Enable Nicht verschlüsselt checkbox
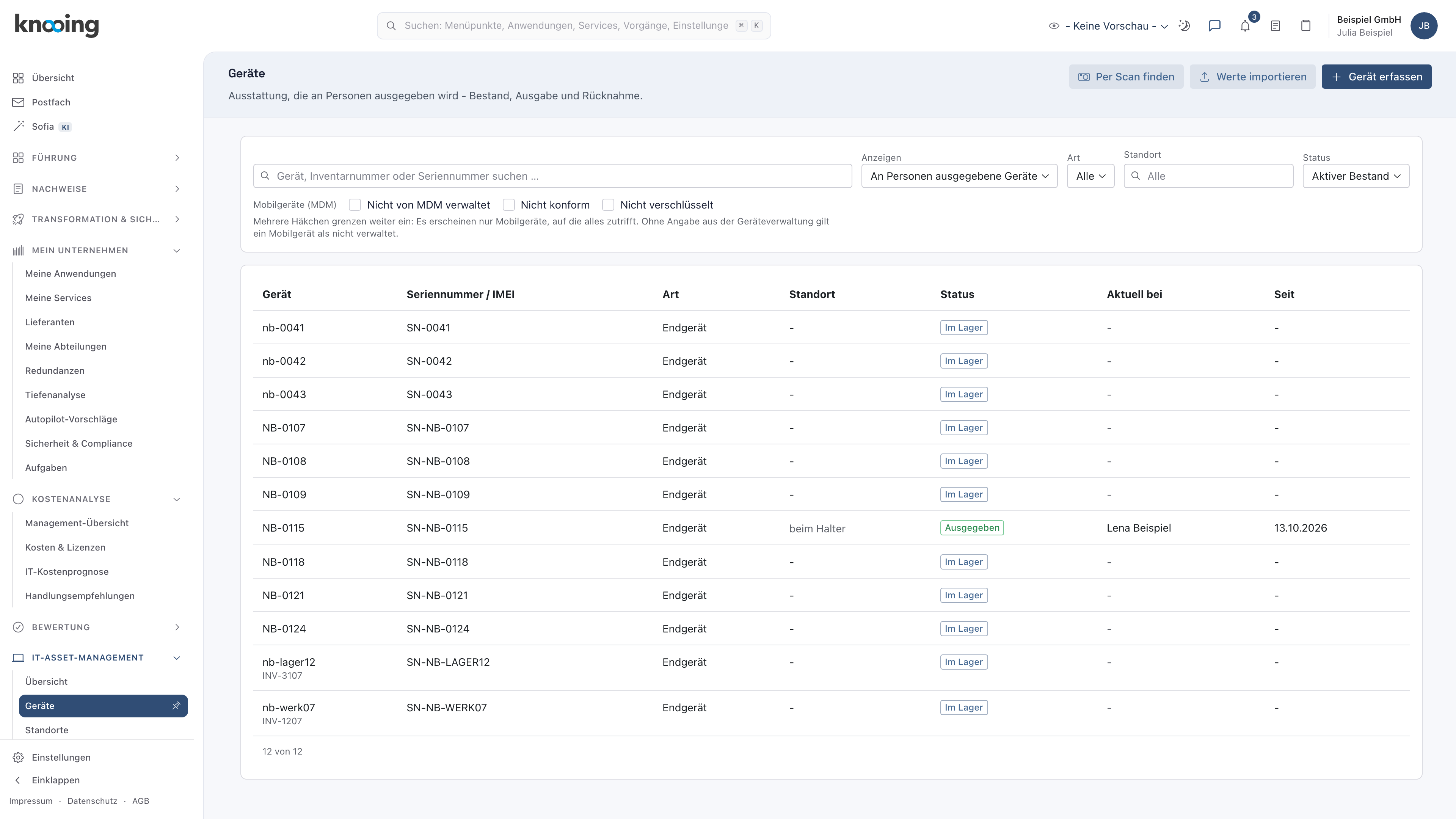The image size is (1456, 819). click(x=608, y=205)
